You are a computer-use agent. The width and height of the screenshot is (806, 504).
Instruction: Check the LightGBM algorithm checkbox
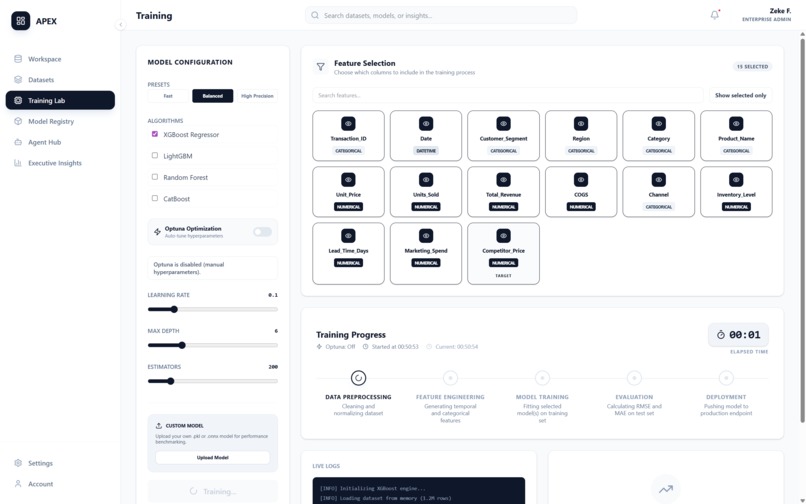[x=155, y=155]
